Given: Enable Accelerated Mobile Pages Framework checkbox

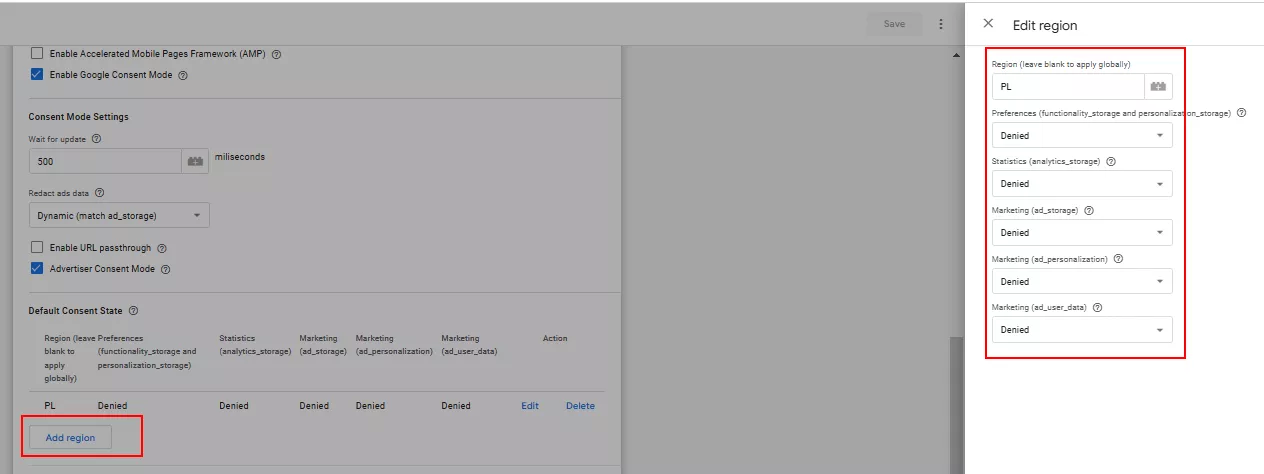Looking at the screenshot, I should pyautogui.click(x=37, y=54).
